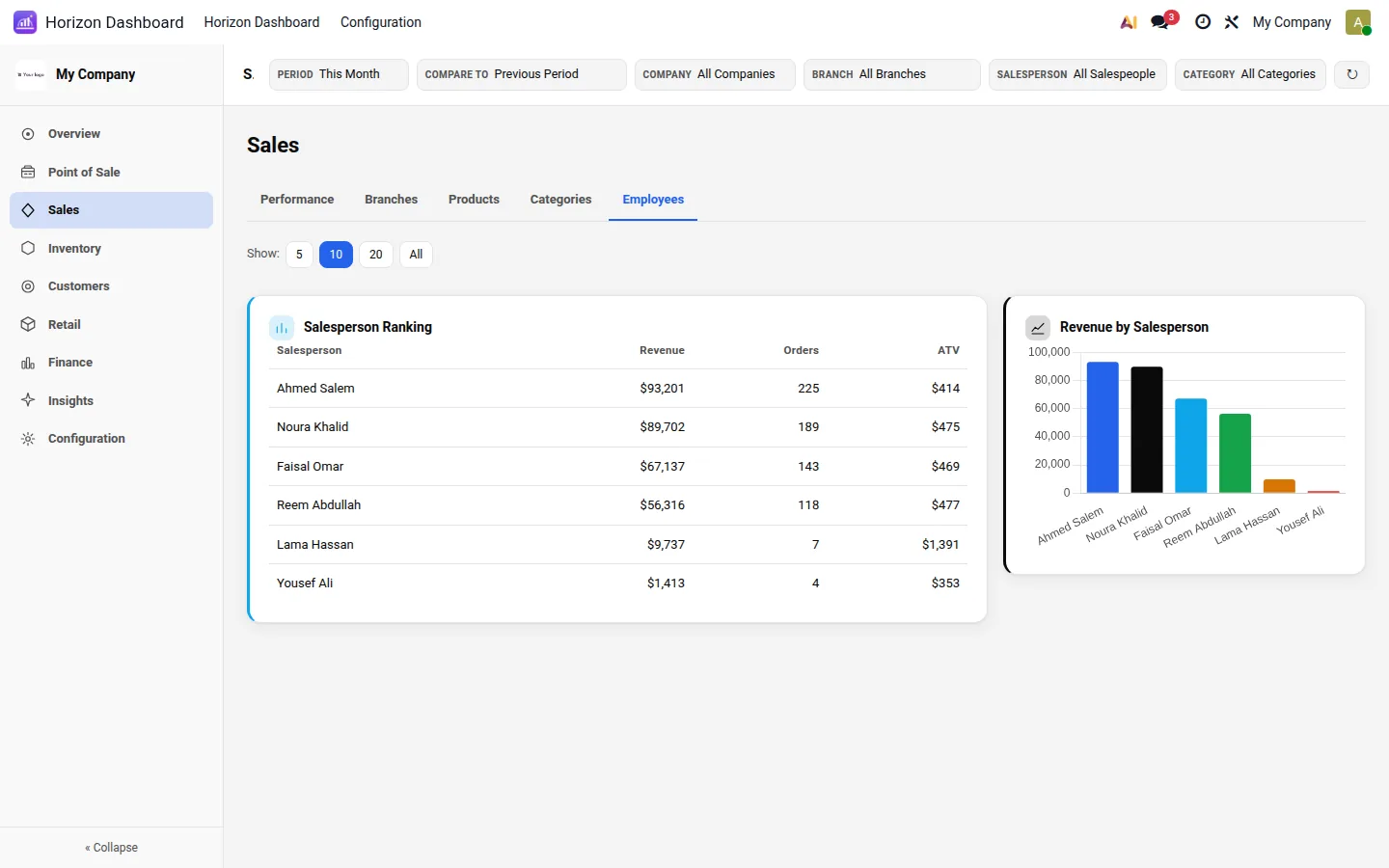Collapse the sidebar
Image resolution: width=1389 pixels, height=868 pixels.
pyautogui.click(x=112, y=848)
